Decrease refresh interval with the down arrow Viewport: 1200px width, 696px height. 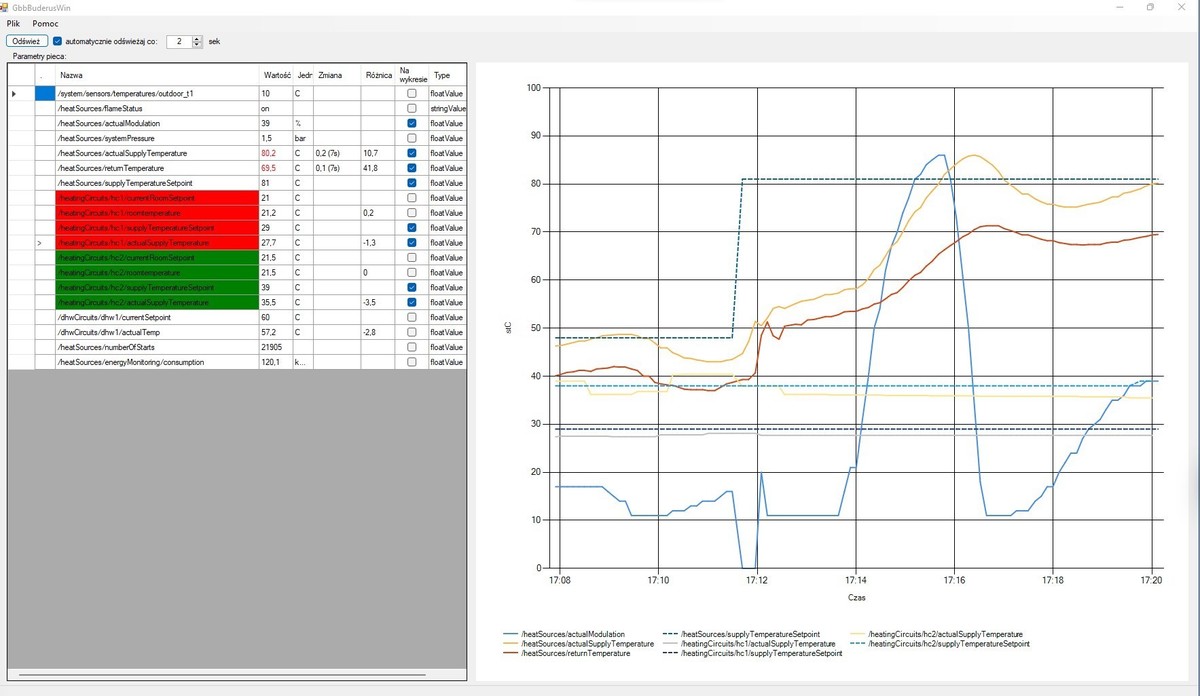point(197,45)
